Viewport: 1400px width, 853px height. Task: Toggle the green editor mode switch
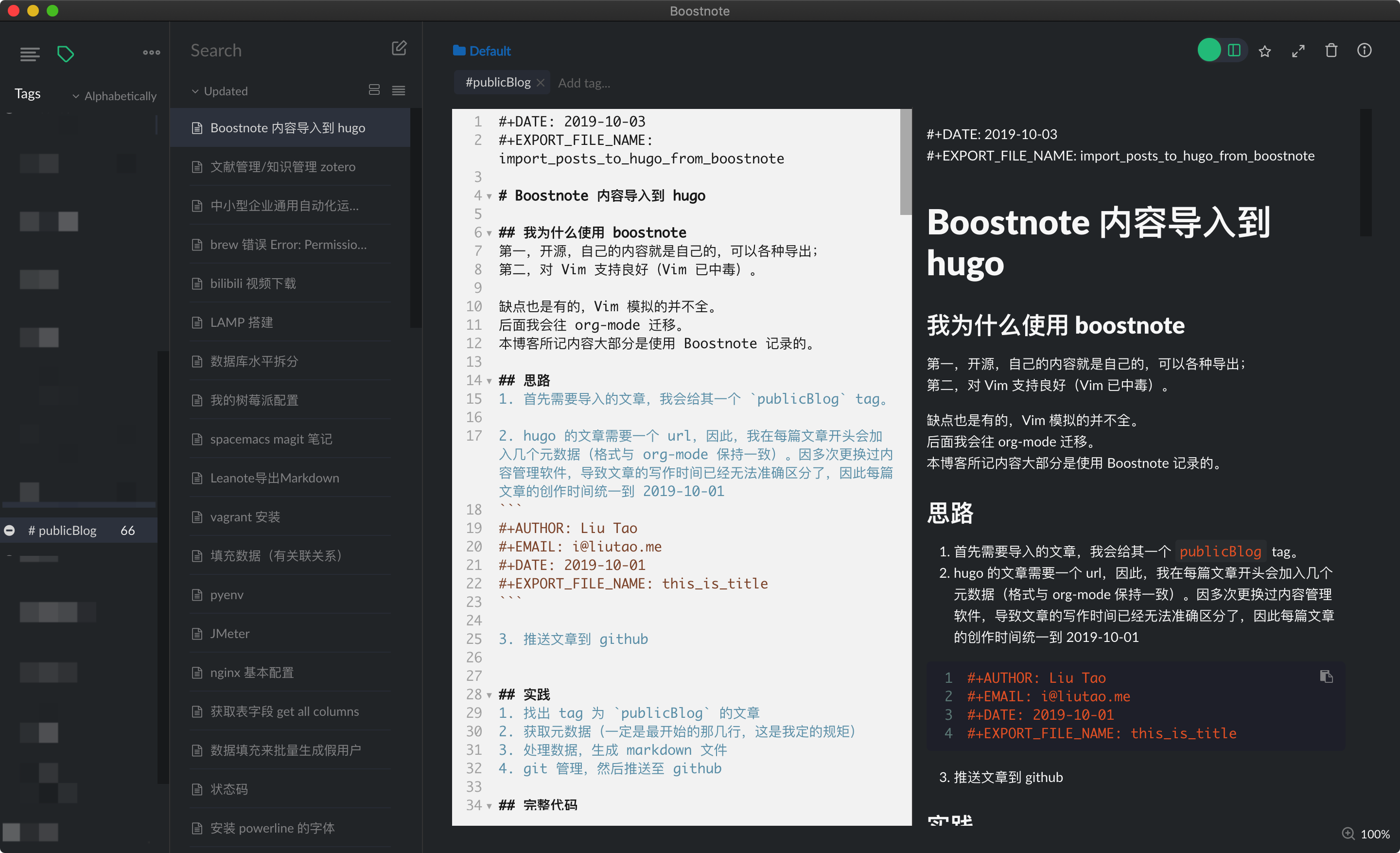tap(1209, 50)
